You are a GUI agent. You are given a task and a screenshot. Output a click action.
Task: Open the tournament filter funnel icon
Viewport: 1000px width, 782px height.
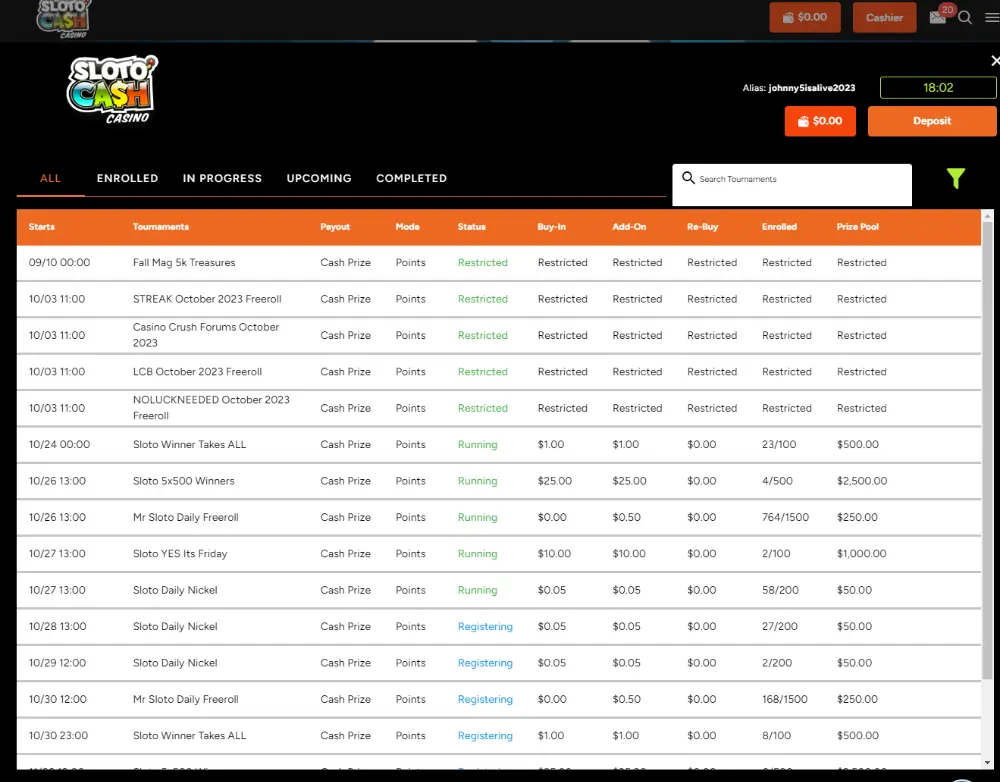click(955, 179)
